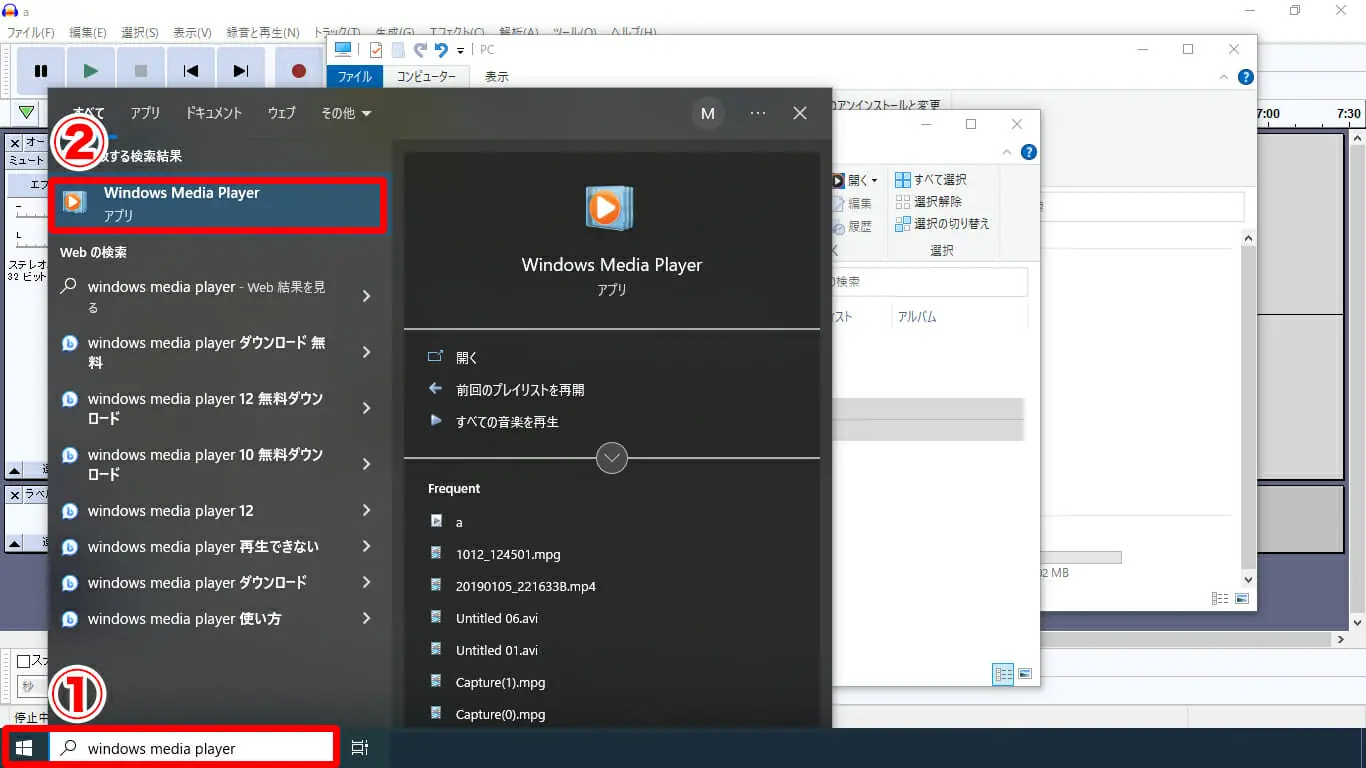The height and width of the screenshot is (768, 1366).
Task: Select the ウェブ search filter tab
Action: pyautogui.click(x=282, y=113)
